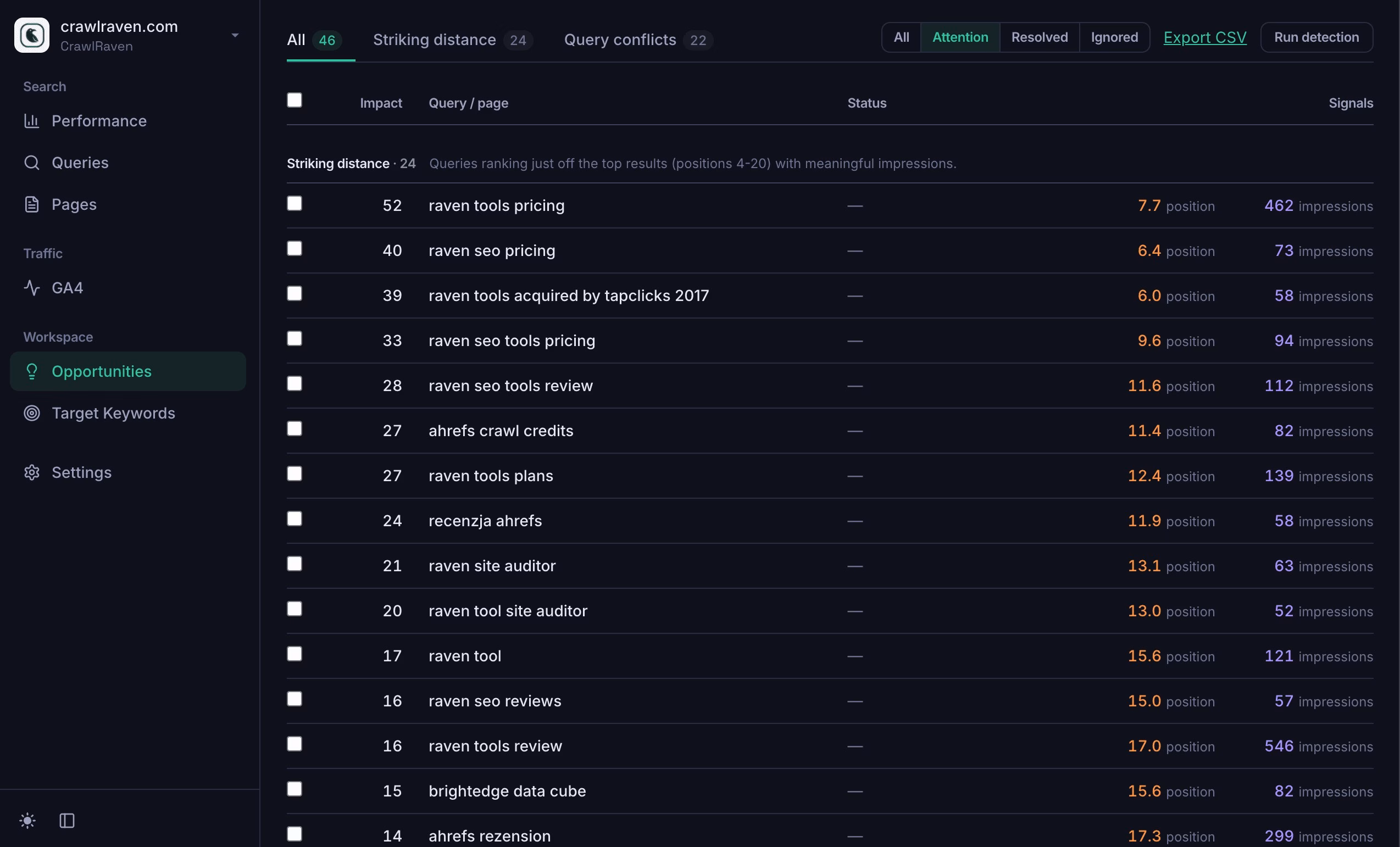Select checkbox for recenzja ahrefs

point(295,519)
